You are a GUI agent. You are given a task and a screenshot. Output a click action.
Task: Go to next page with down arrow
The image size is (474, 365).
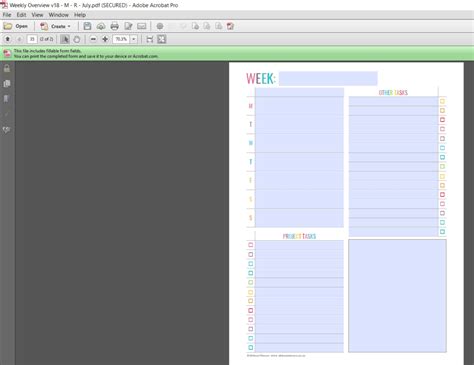(19, 39)
